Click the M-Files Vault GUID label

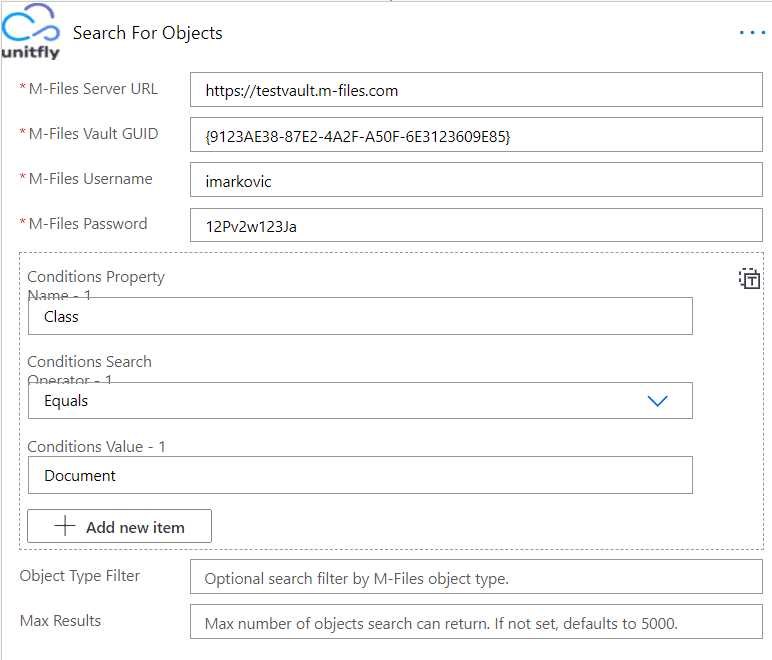[93, 134]
